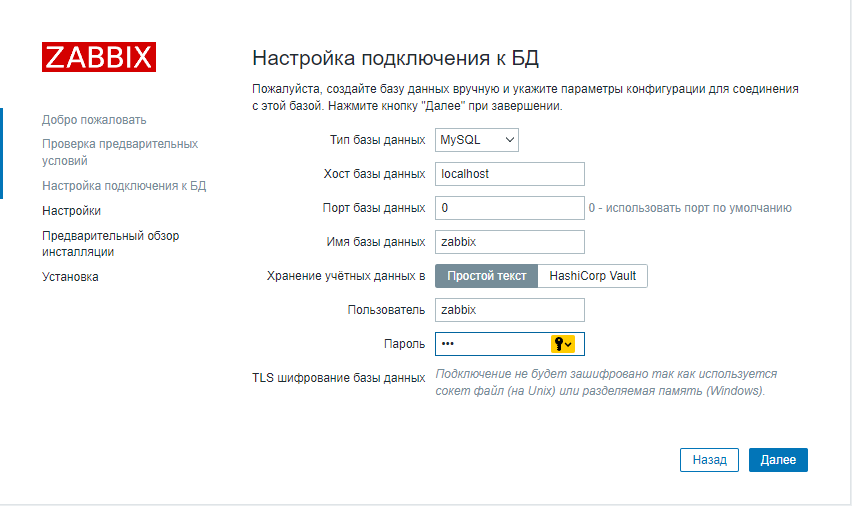The width and height of the screenshot is (852, 506).
Task: Select Настройка подключения к БД sidebar step
Action: pyautogui.click(x=124, y=186)
